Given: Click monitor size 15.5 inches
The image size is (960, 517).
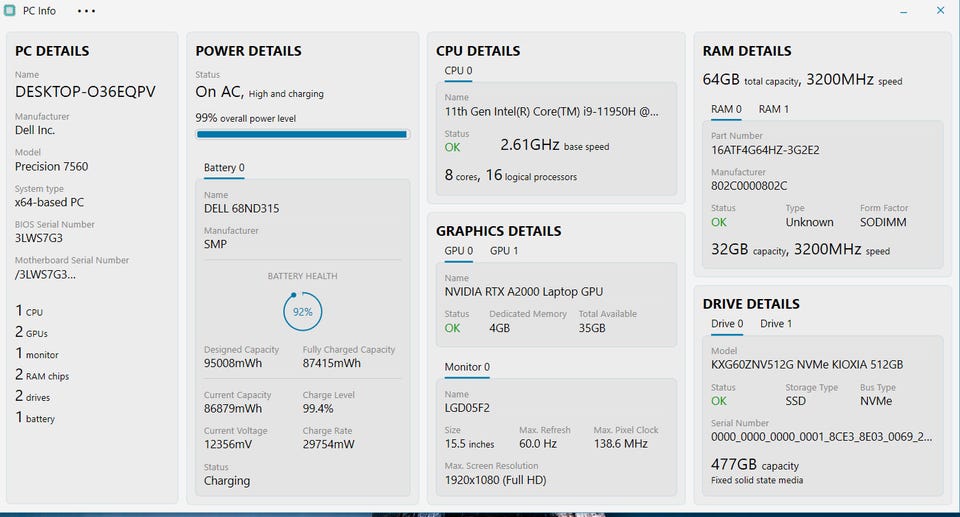Looking at the screenshot, I should click(x=469, y=443).
